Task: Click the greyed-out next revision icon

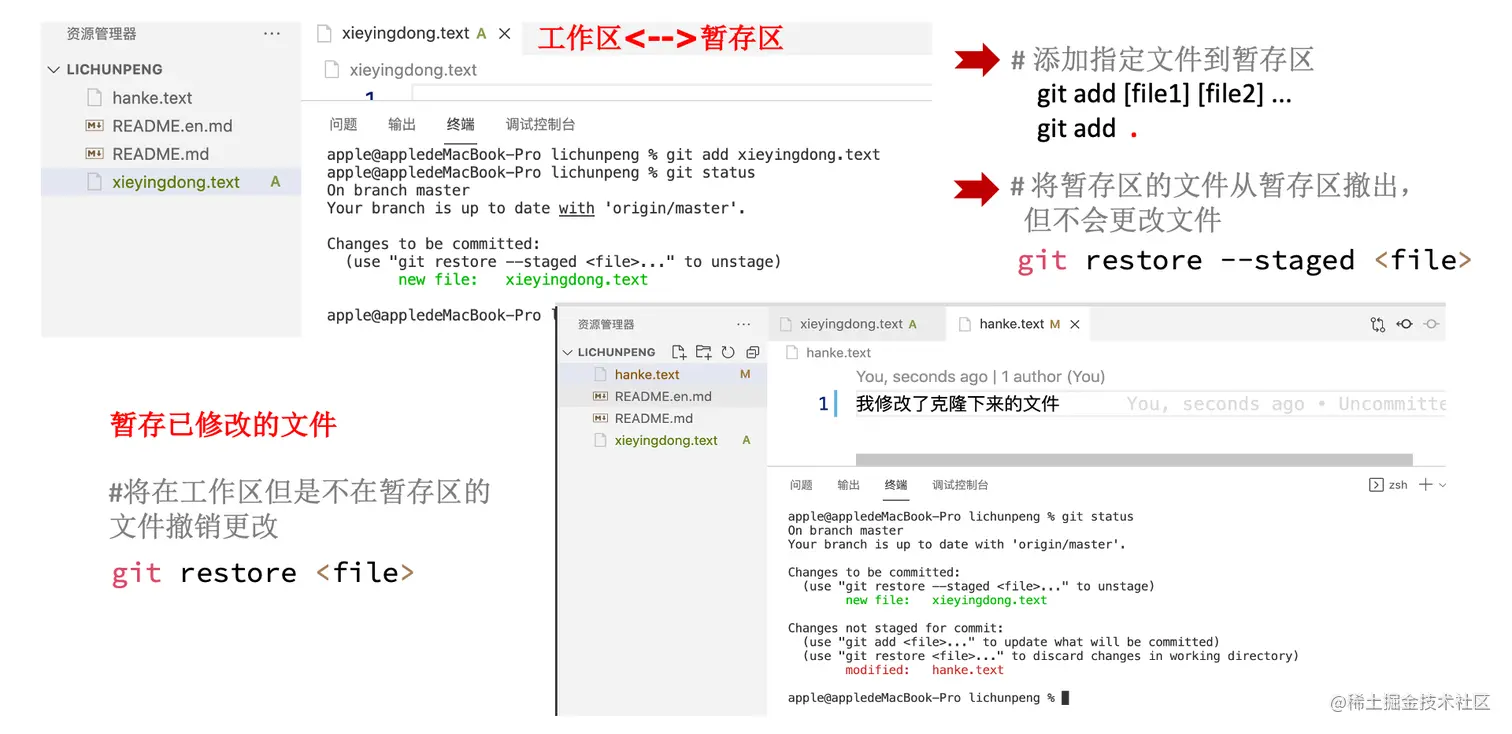Action: 1432,324
